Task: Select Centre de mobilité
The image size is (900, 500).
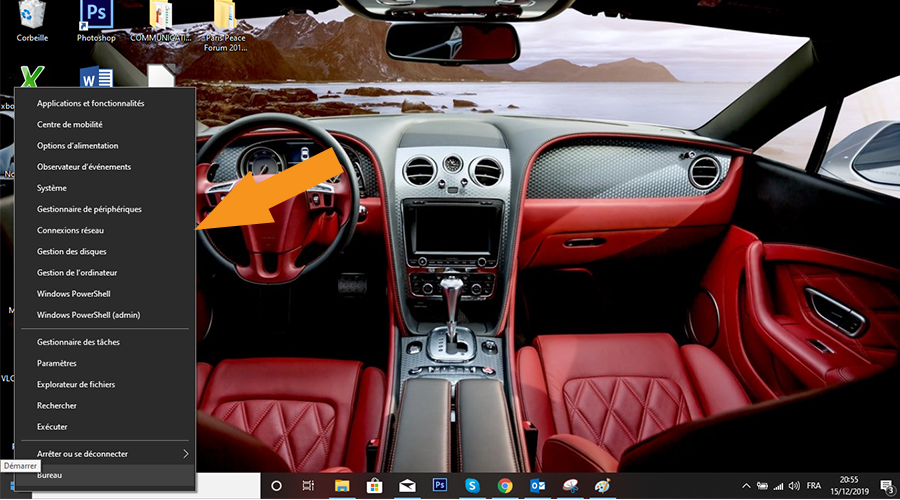Action: [105, 125]
